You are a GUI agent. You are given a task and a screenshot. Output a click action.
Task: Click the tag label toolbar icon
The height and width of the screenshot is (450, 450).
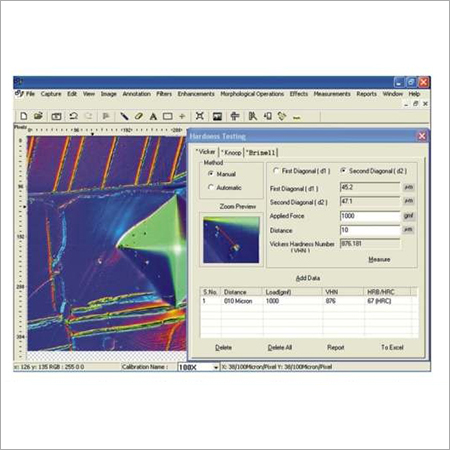click(282, 116)
